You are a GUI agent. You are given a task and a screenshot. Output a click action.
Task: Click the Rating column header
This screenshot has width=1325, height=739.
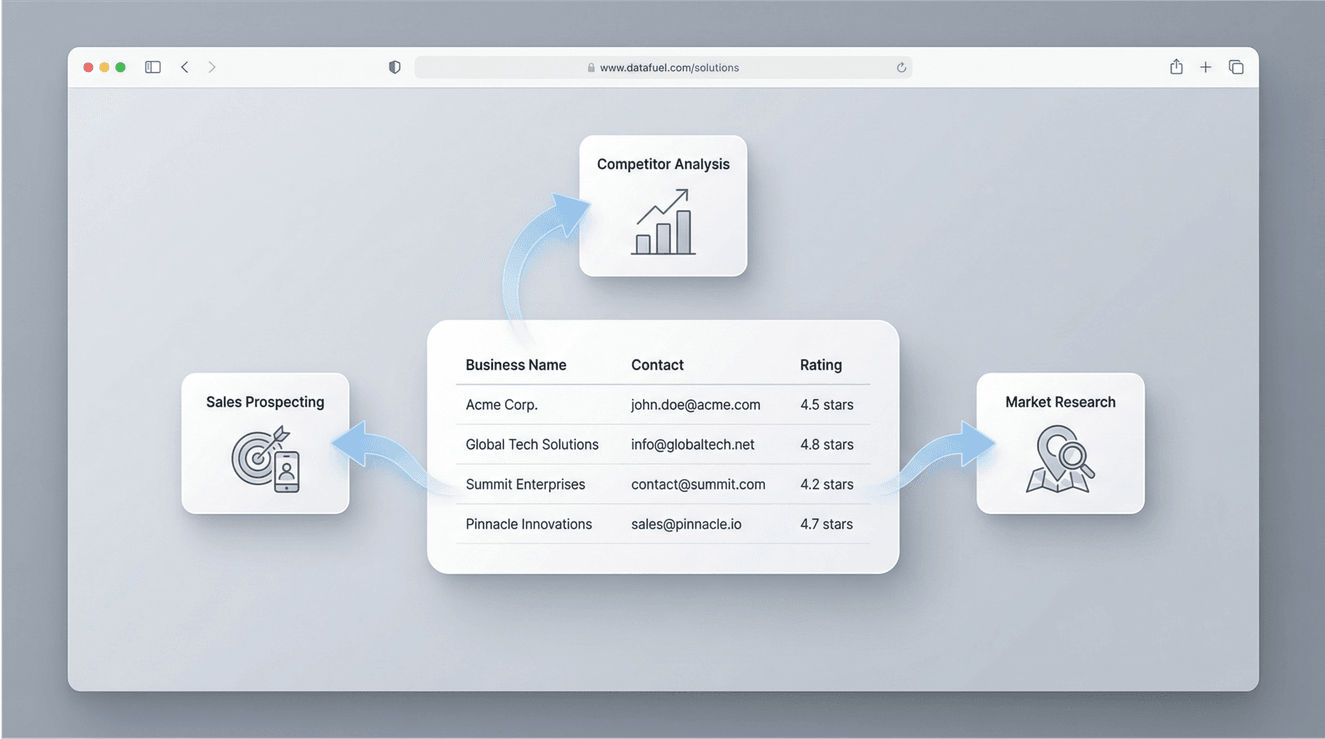[821, 365]
